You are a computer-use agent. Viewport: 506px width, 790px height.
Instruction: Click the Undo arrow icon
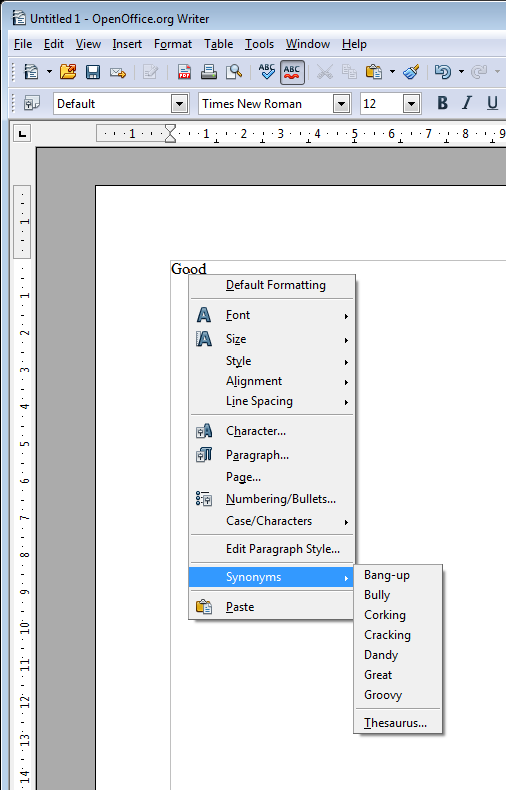point(443,72)
